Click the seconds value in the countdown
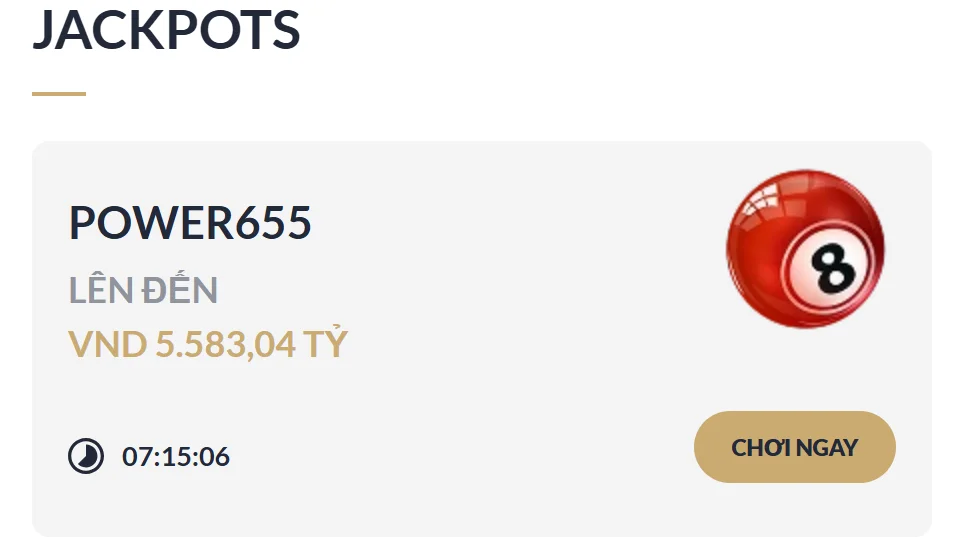This screenshot has width=962, height=537. tap(215, 457)
